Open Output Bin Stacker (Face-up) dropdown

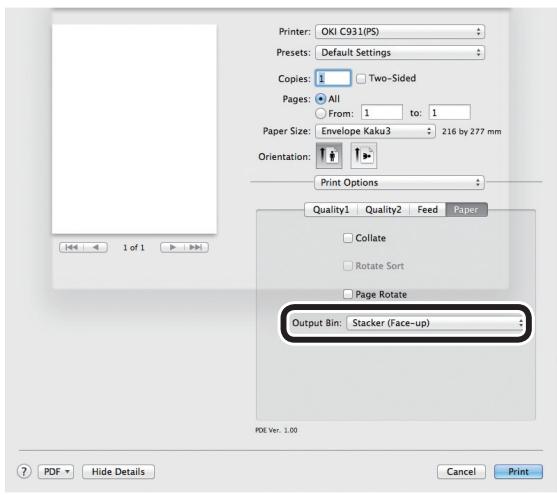coord(436,323)
